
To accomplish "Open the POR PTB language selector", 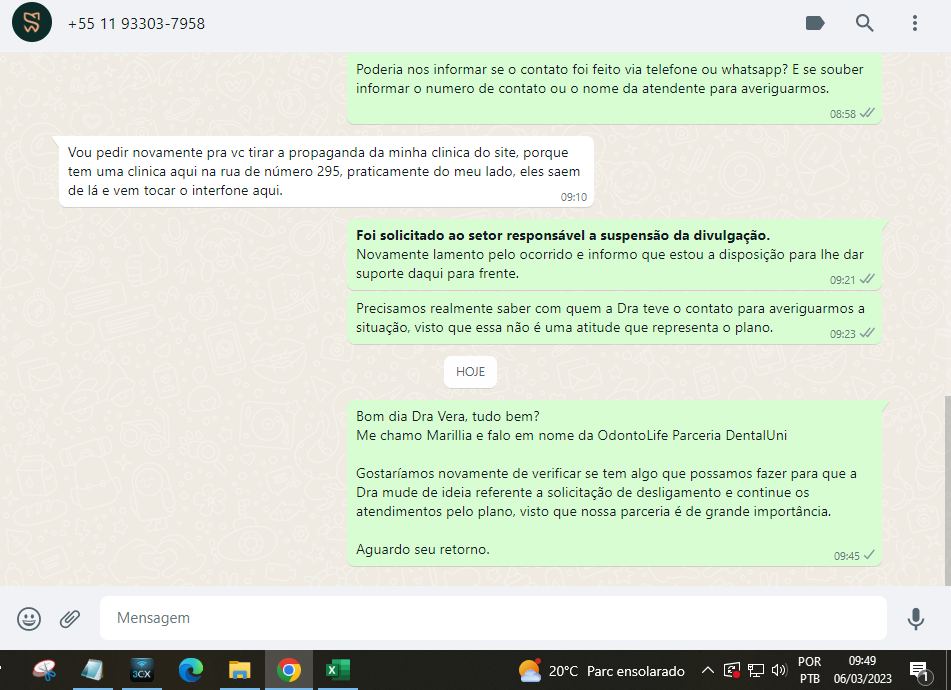I will click(810, 671).
